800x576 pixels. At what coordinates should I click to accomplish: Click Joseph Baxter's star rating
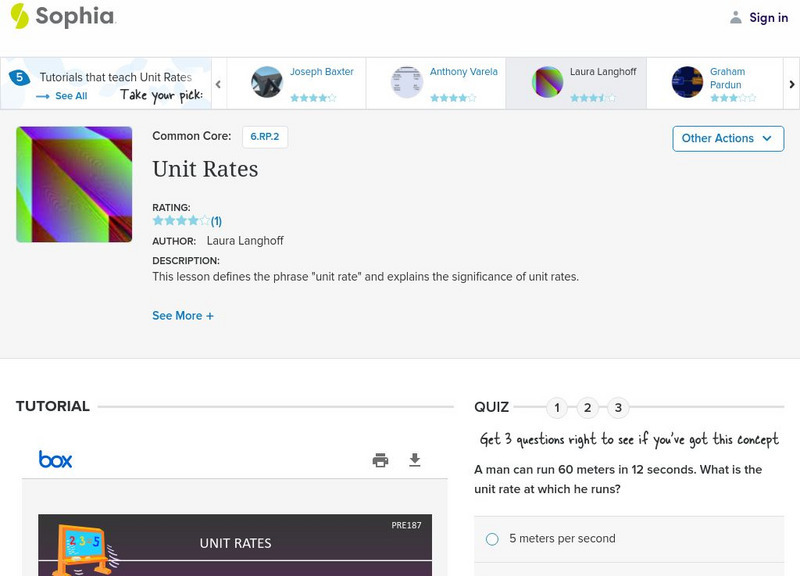click(313, 98)
